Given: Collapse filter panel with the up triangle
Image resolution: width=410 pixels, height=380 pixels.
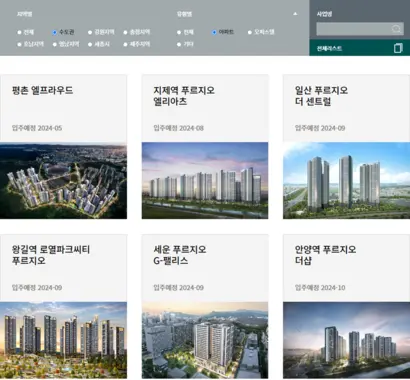Looking at the screenshot, I should pyautogui.click(x=295, y=14).
